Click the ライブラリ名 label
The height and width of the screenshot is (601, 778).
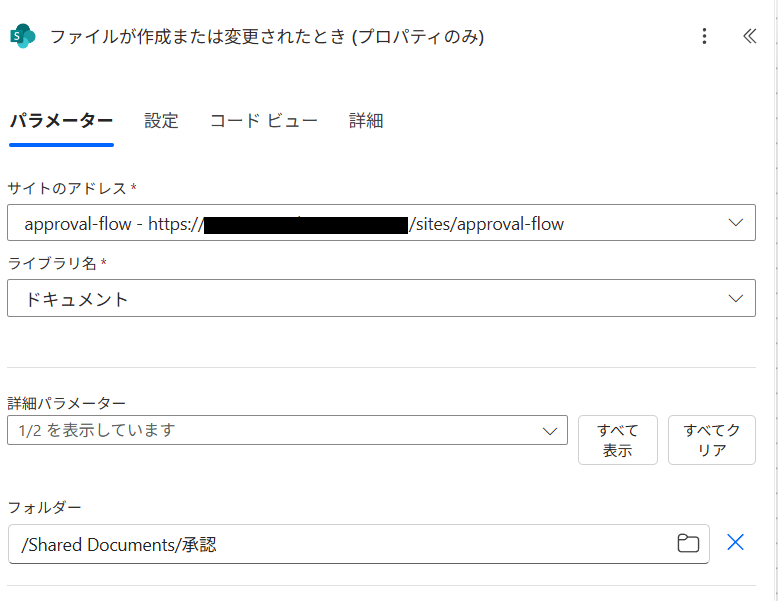[52, 263]
